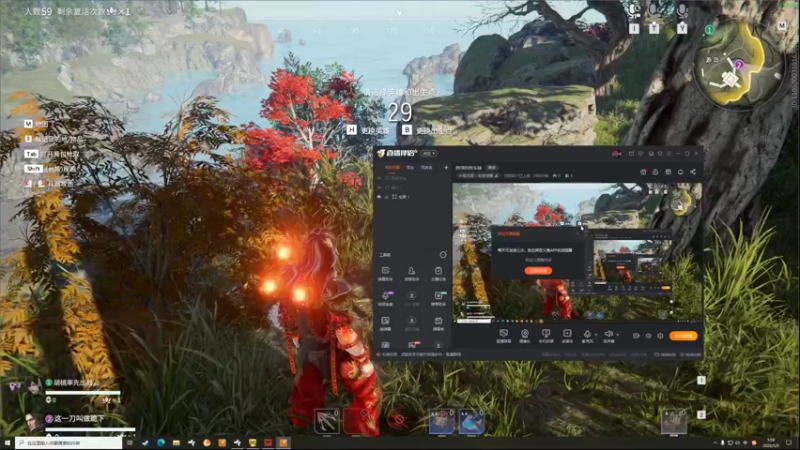Add a new scene with the plus icon

pyautogui.click(x=446, y=167)
